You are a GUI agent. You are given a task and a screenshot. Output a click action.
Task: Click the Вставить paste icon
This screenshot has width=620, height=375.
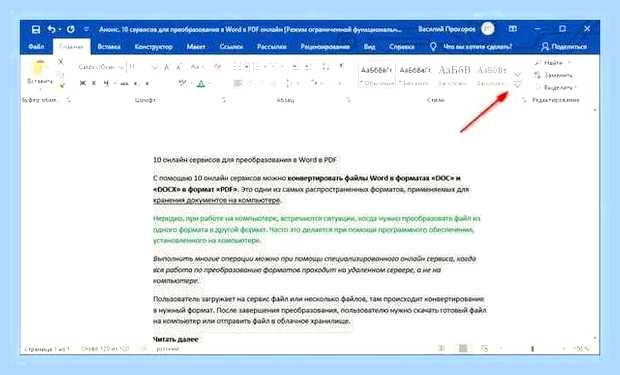coord(40,68)
